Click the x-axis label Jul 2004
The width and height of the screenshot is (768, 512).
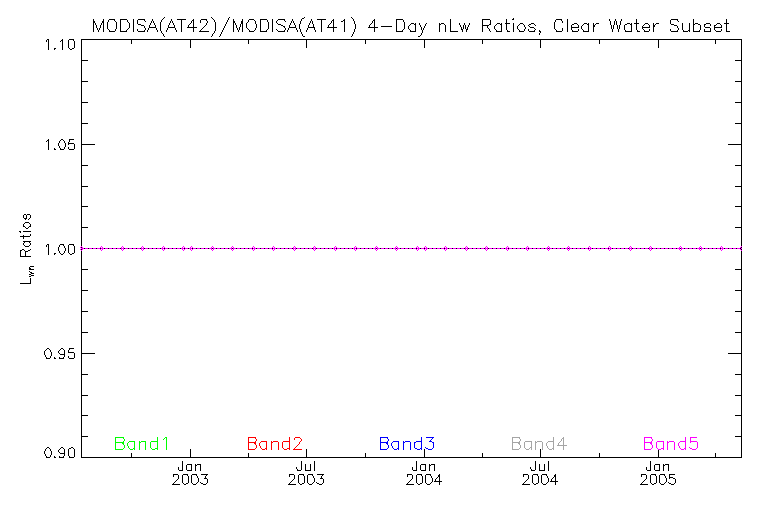pyautogui.click(x=540, y=473)
